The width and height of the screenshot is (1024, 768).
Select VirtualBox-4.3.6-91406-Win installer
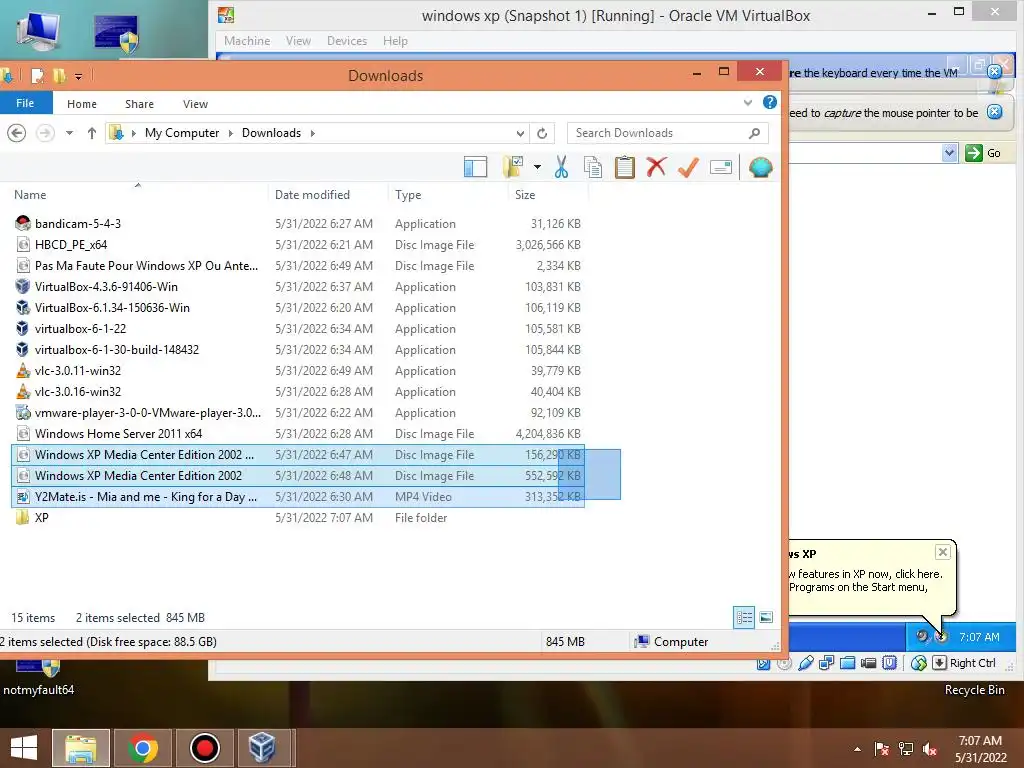click(x=106, y=286)
